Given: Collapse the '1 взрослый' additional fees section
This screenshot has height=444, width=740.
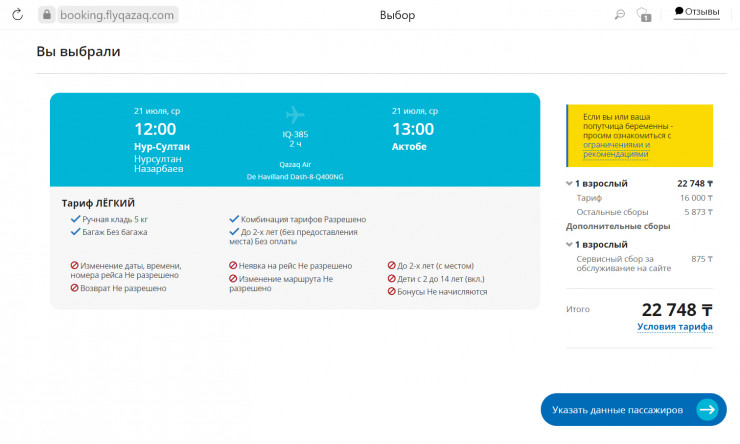Looking at the screenshot, I should coord(569,244).
